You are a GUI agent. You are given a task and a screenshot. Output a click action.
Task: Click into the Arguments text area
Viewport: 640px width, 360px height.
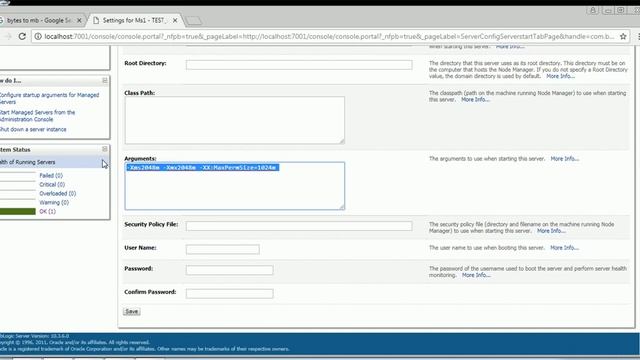[235, 186]
